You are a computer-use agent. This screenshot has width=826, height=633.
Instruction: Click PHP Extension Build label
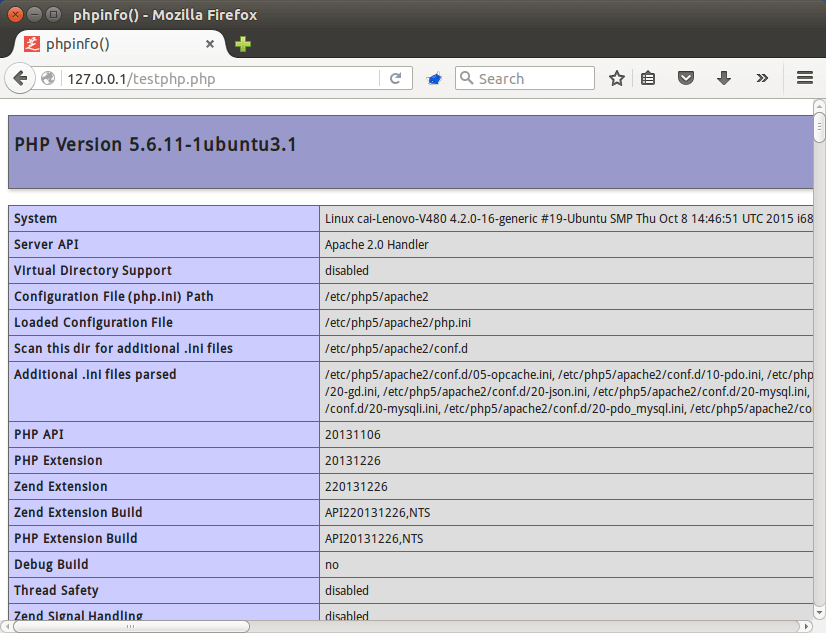(76, 538)
